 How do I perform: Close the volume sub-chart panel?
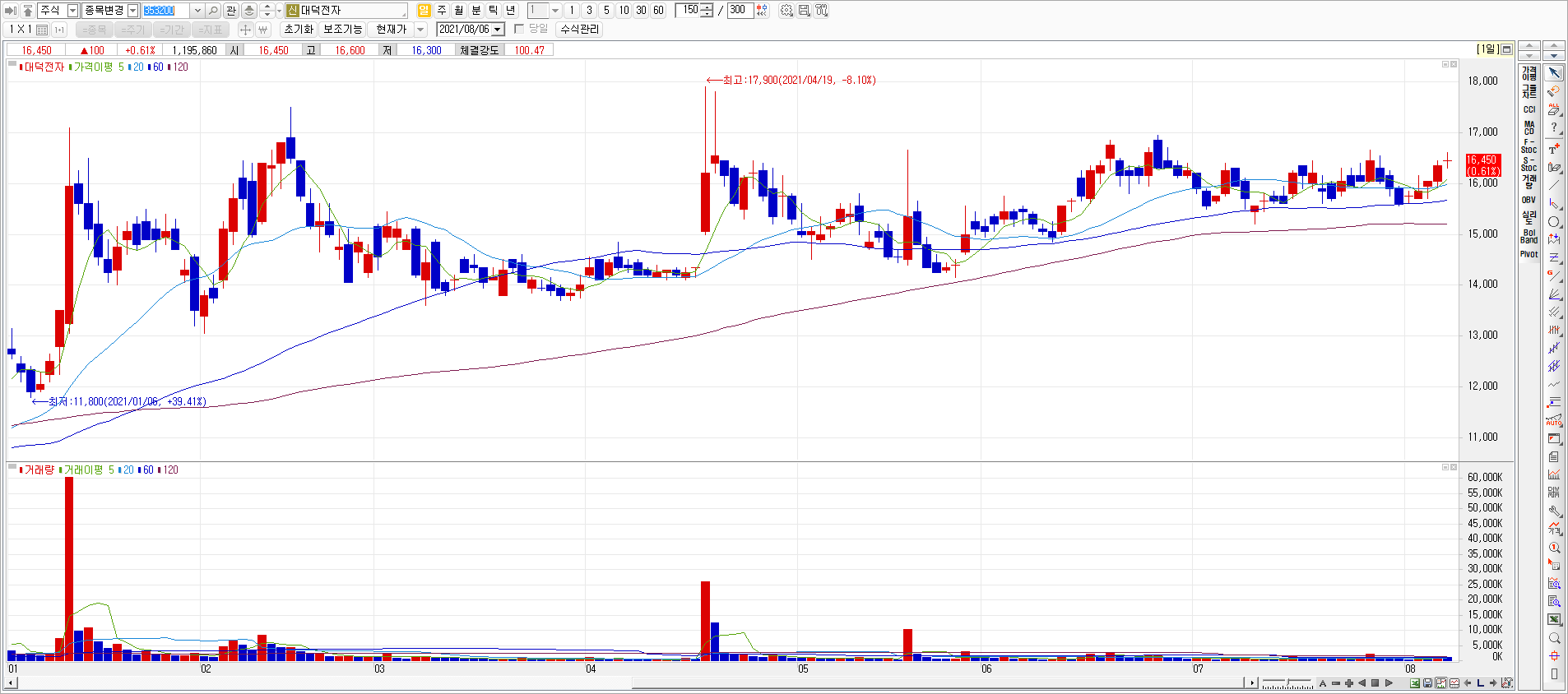click(1454, 467)
